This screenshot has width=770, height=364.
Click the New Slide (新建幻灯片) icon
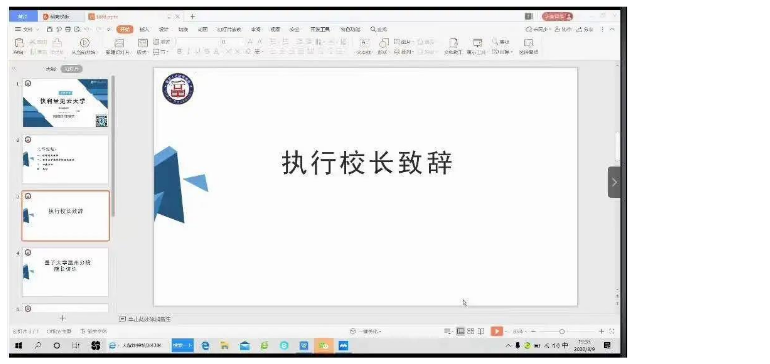point(119,43)
